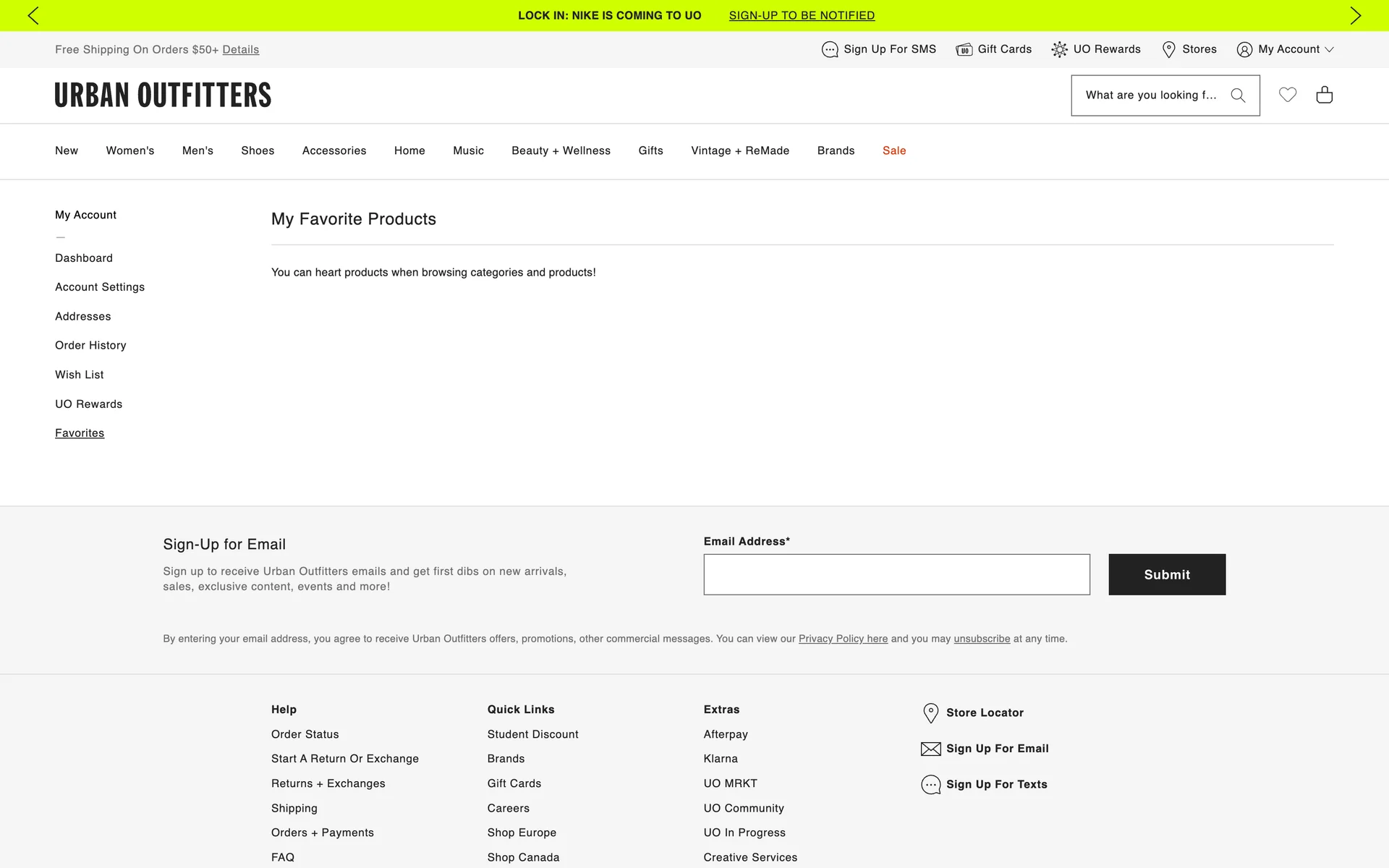Click the Sign-Up To Be Notified link
The width and height of the screenshot is (1389, 868).
802,15
